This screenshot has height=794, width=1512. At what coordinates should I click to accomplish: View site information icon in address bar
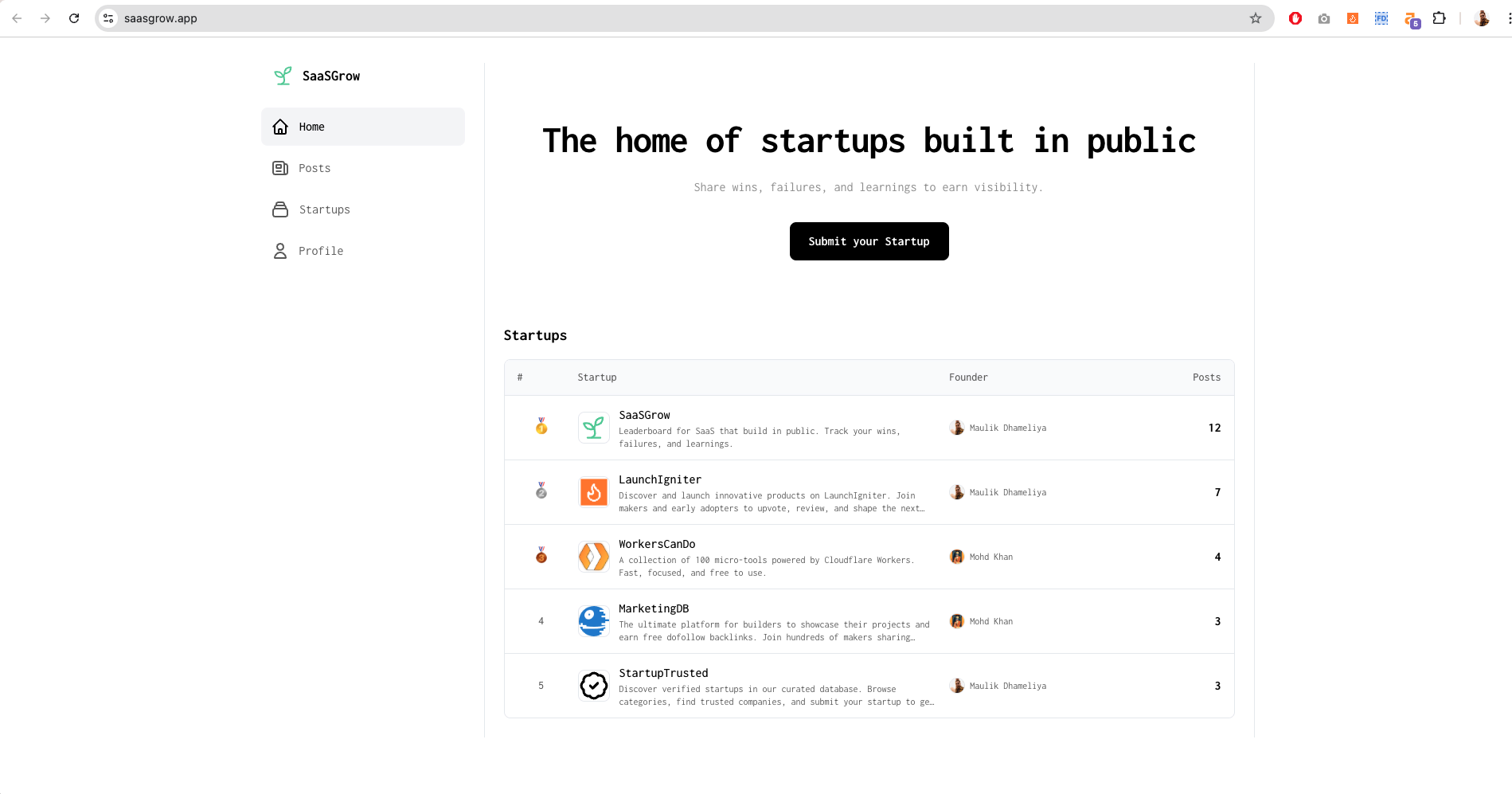click(109, 18)
